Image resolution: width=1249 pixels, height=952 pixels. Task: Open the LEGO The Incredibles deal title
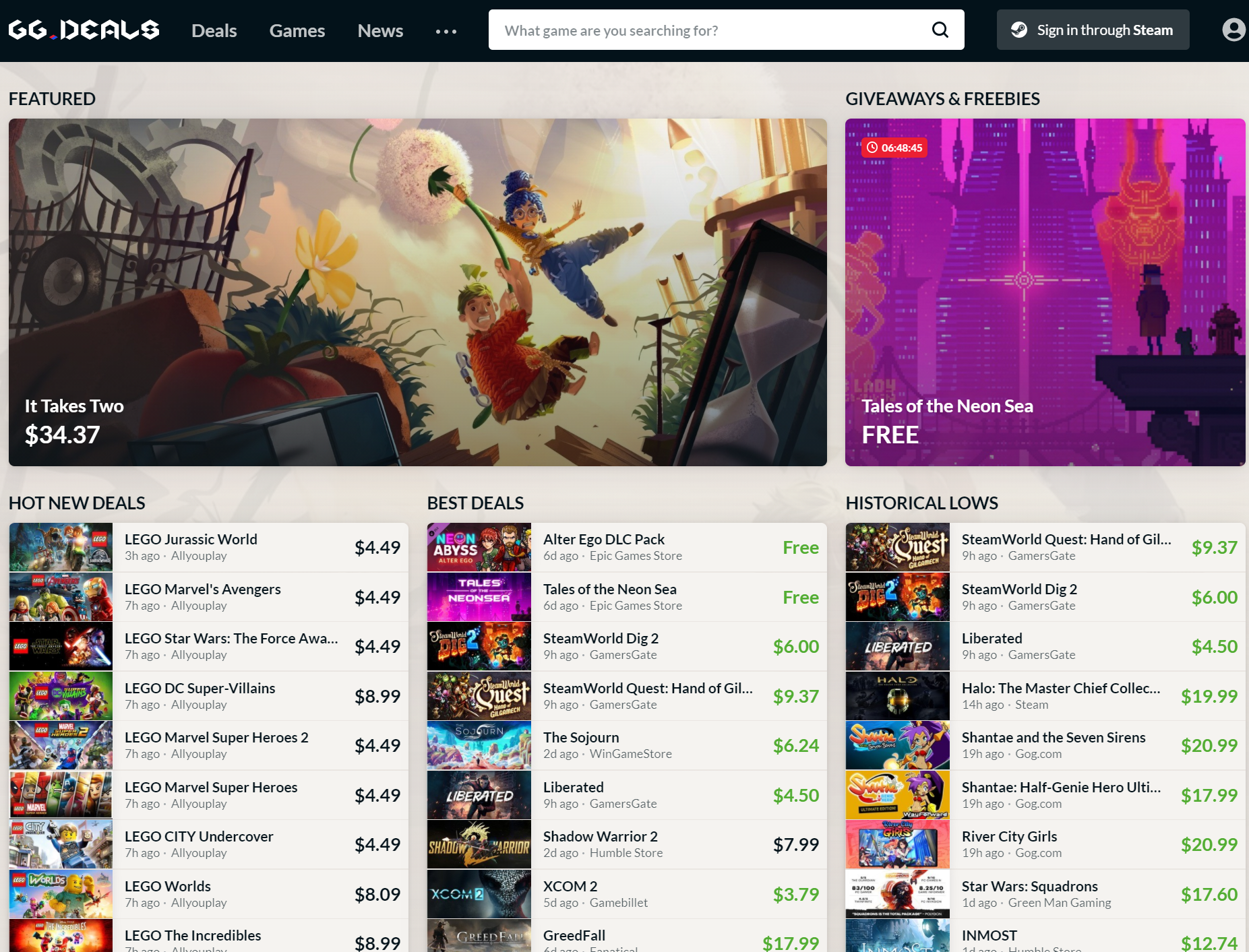coord(193,935)
